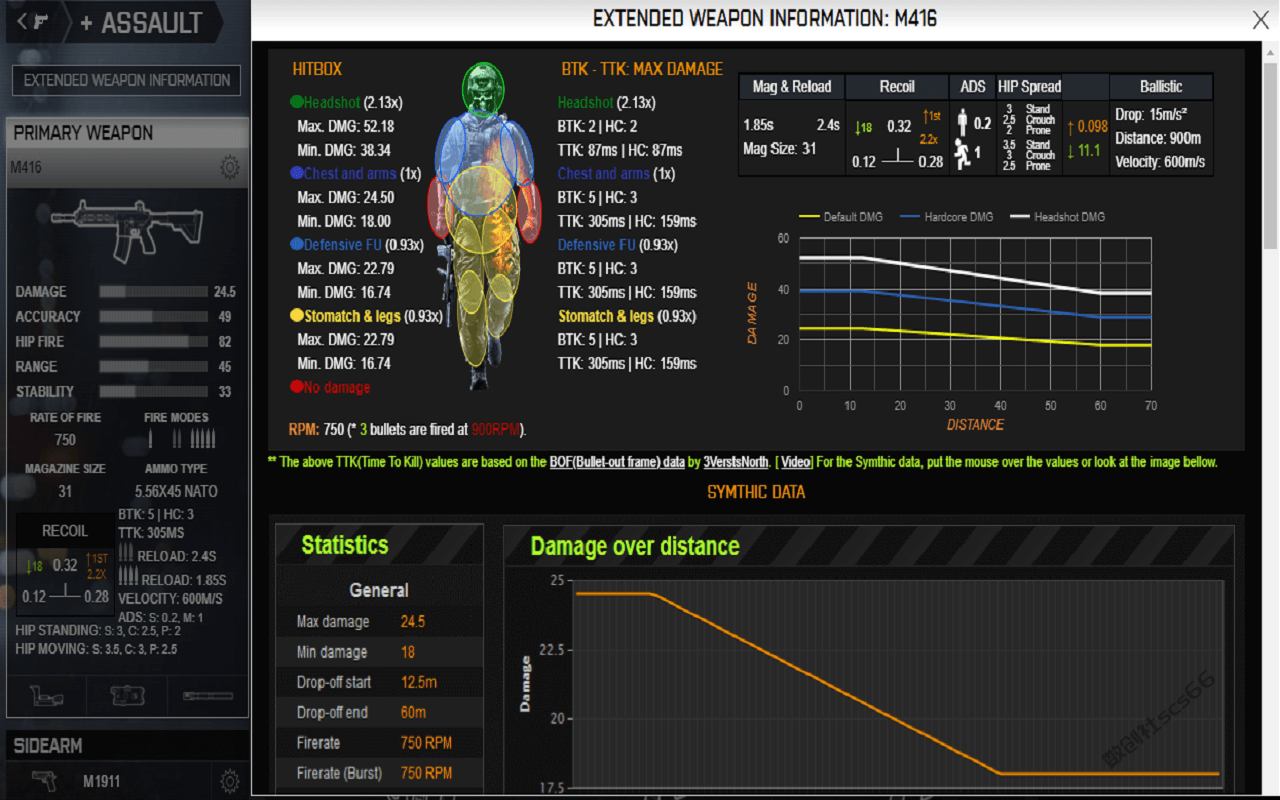Click the five-bullet reload icon 1.85S
Viewport: 1280px width, 800px height.
[128, 576]
